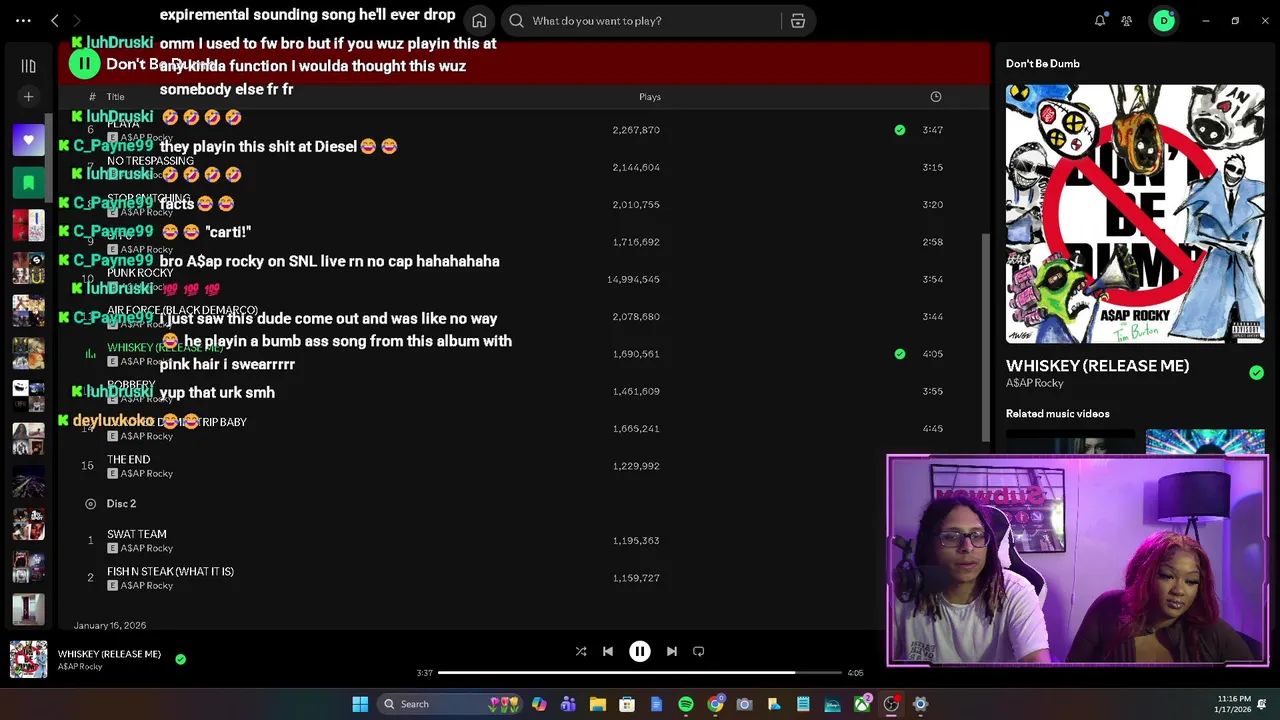Open the Spotify taskbar icon
This screenshot has height=720, width=1280.
pyautogui.click(x=686, y=704)
